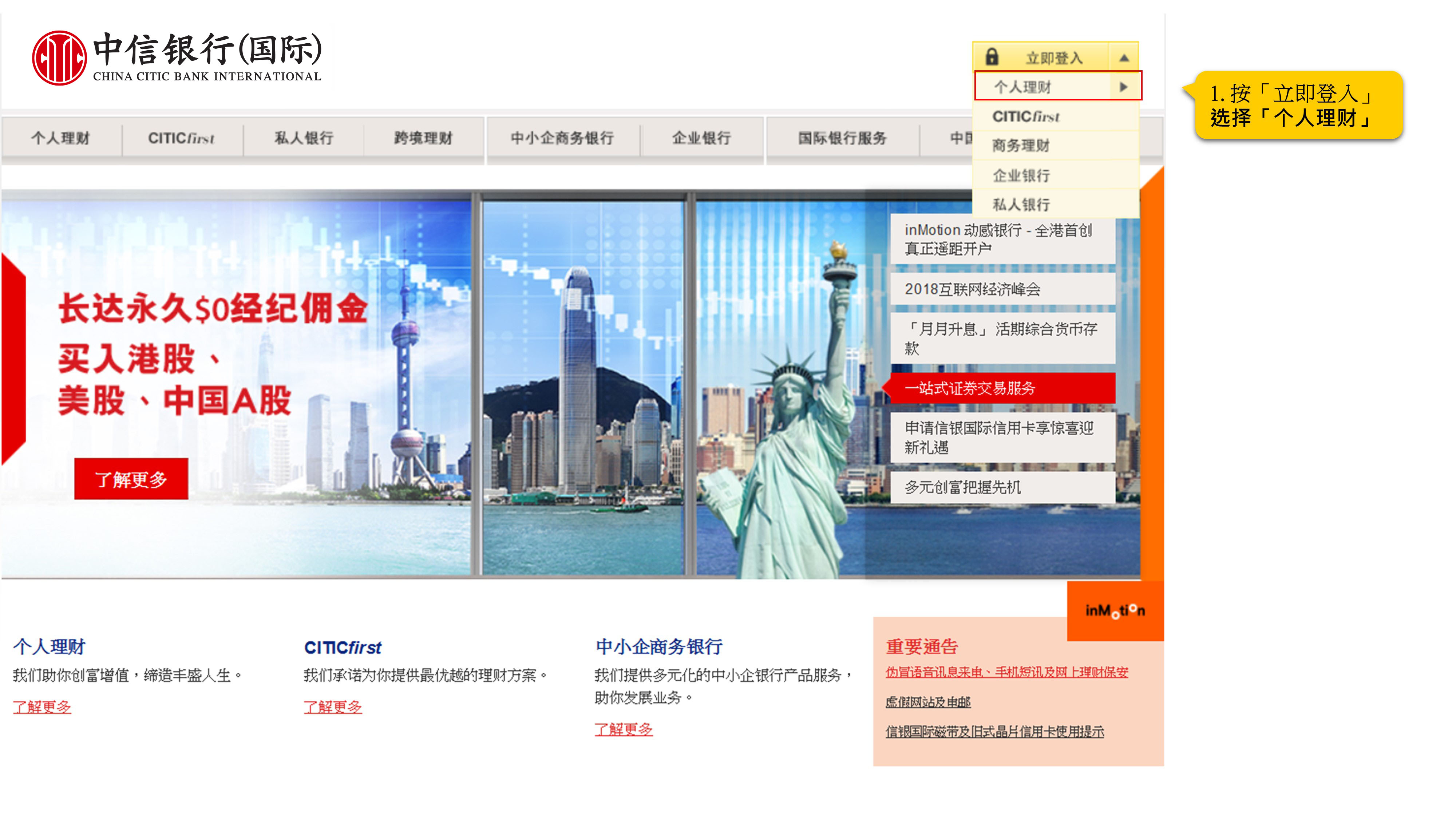Select 私人银行 in the login dropdown
The height and width of the screenshot is (819, 1456).
coord(1055,204)
